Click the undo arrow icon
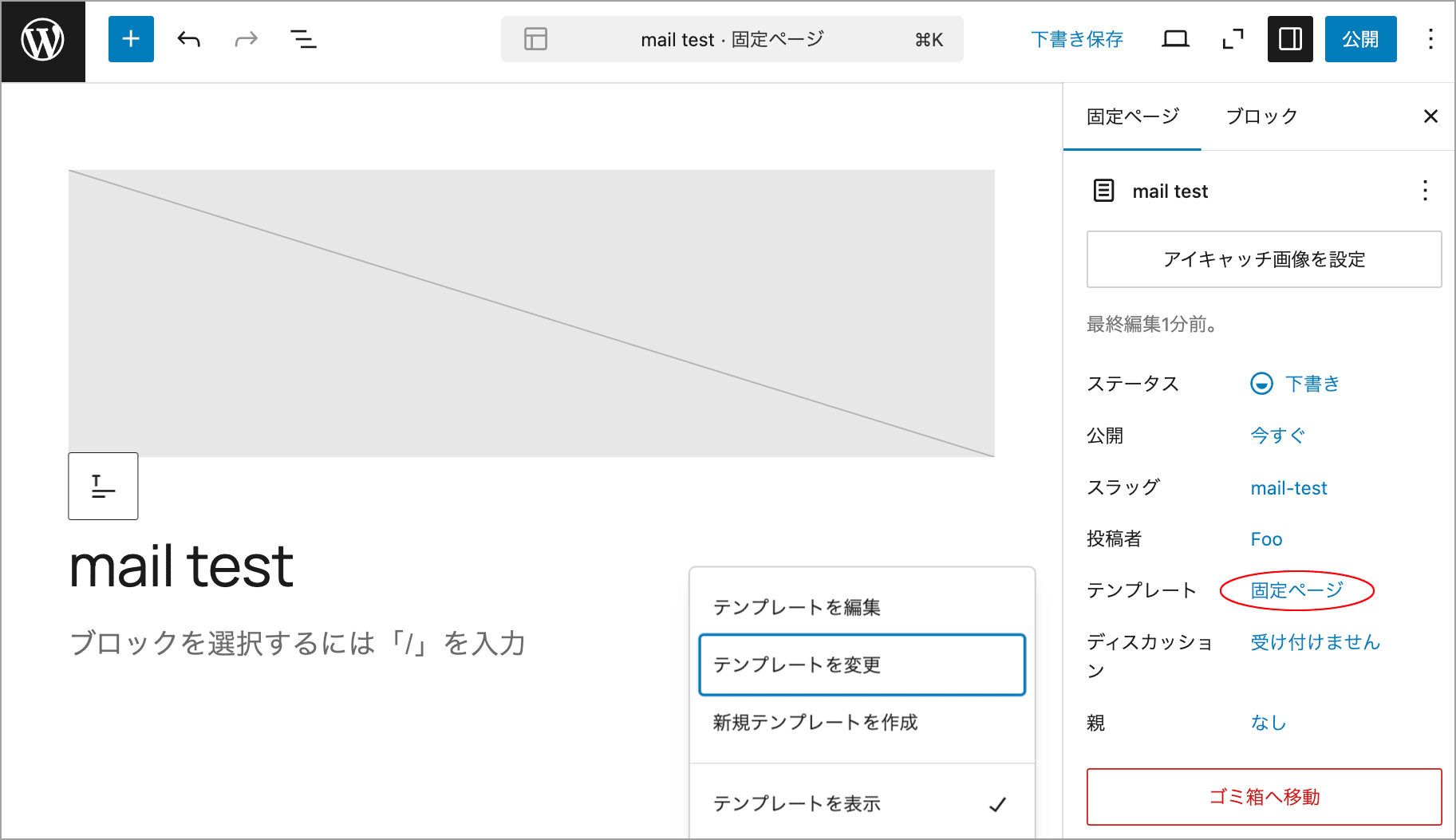Screen dimensions: 1456x840 coord(189,39)
